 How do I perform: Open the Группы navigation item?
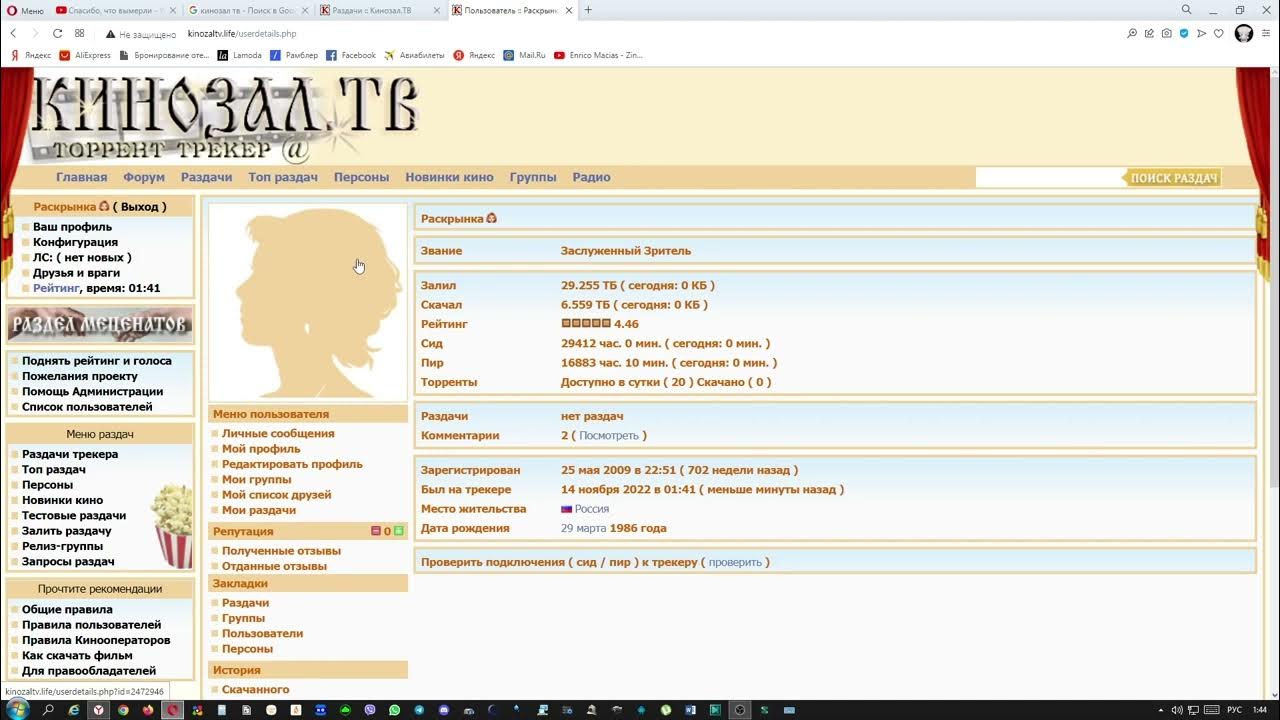coord(533,177)
